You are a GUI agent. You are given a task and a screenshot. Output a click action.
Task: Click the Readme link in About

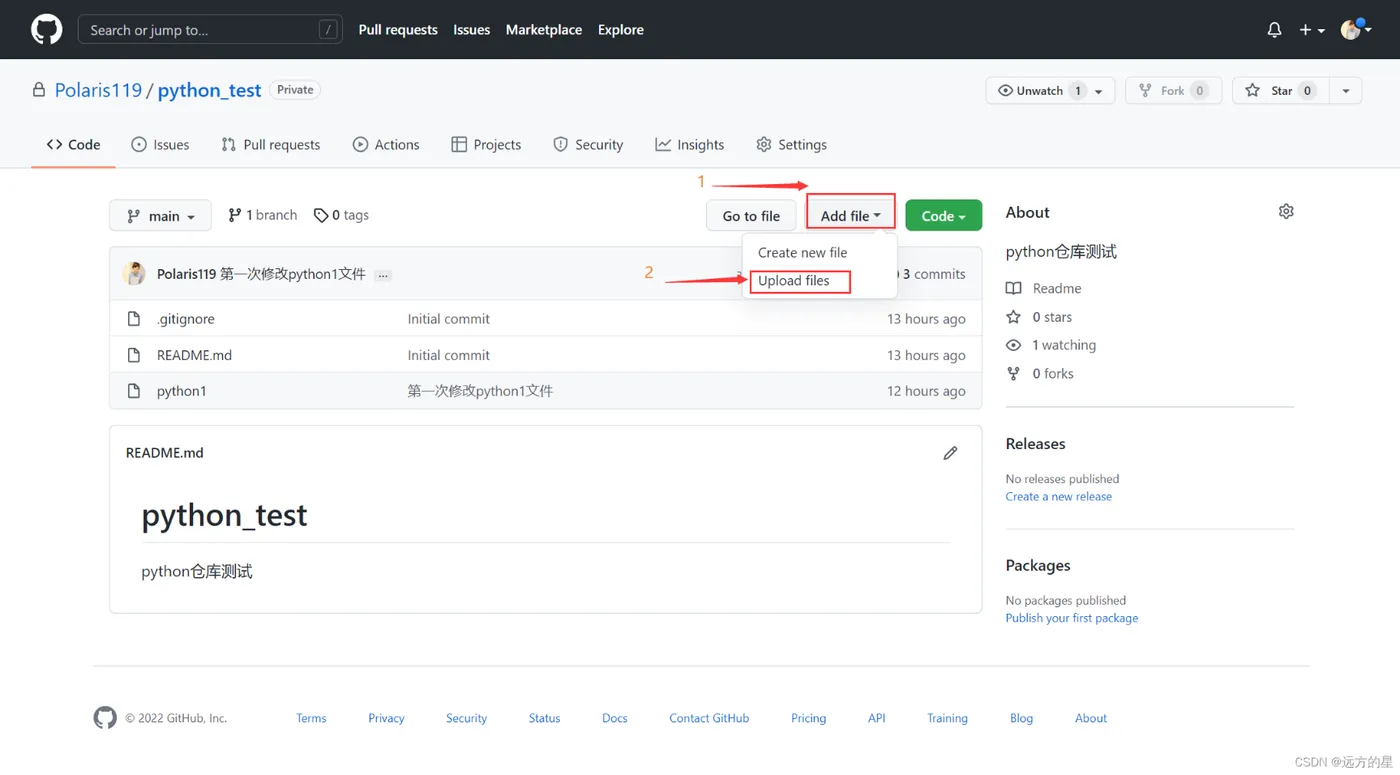point(1044,288)
